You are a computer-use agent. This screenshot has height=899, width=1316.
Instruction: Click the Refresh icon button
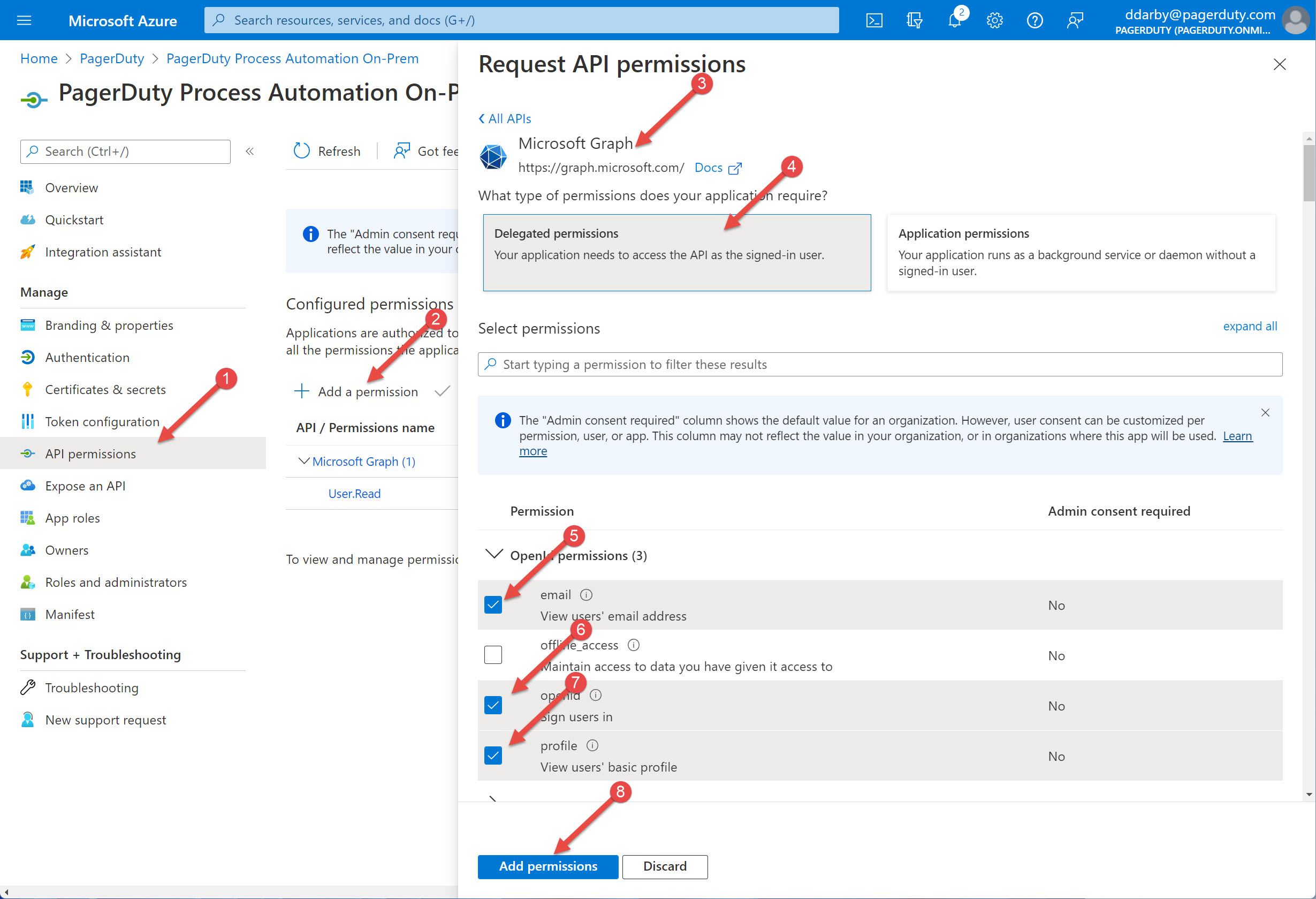pos(302,150)
